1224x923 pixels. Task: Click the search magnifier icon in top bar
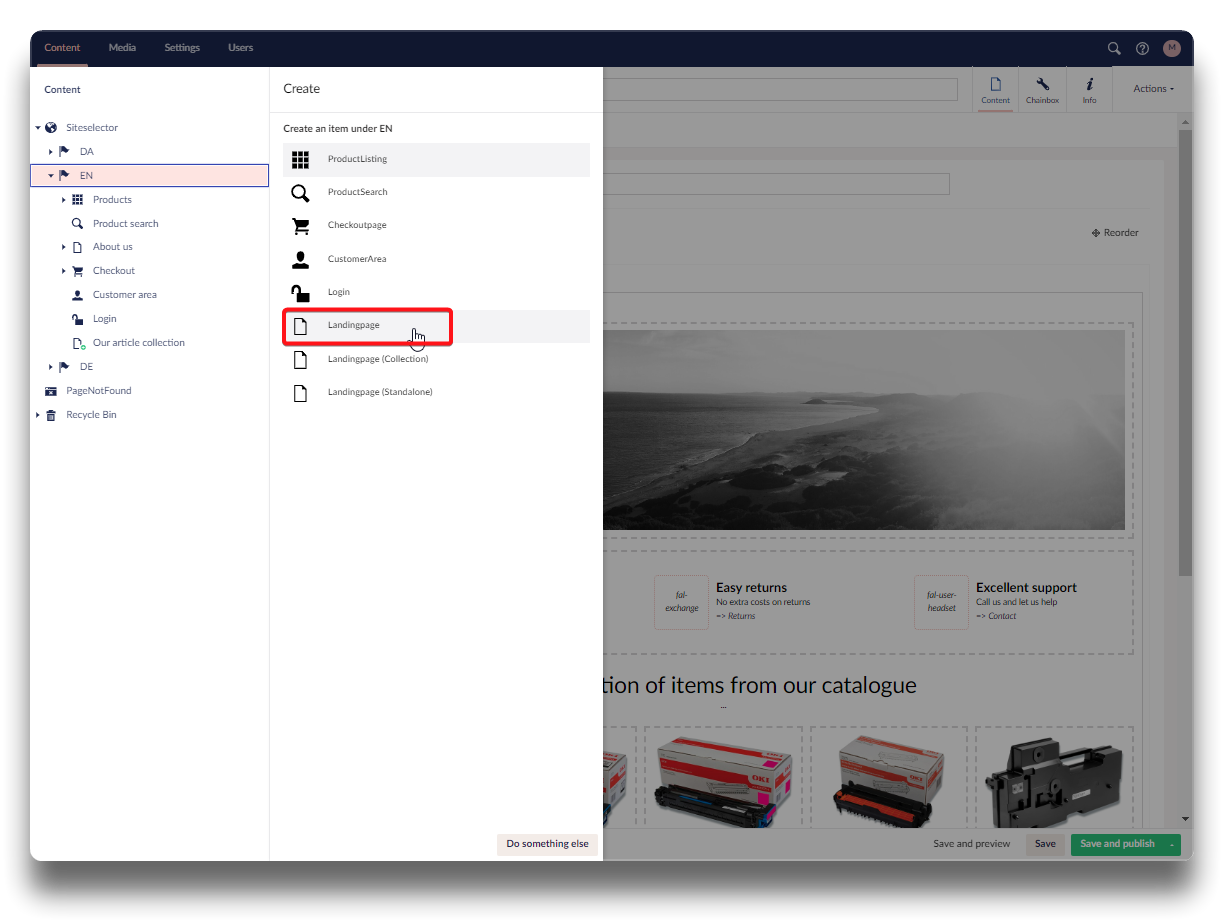(1114, 48)
